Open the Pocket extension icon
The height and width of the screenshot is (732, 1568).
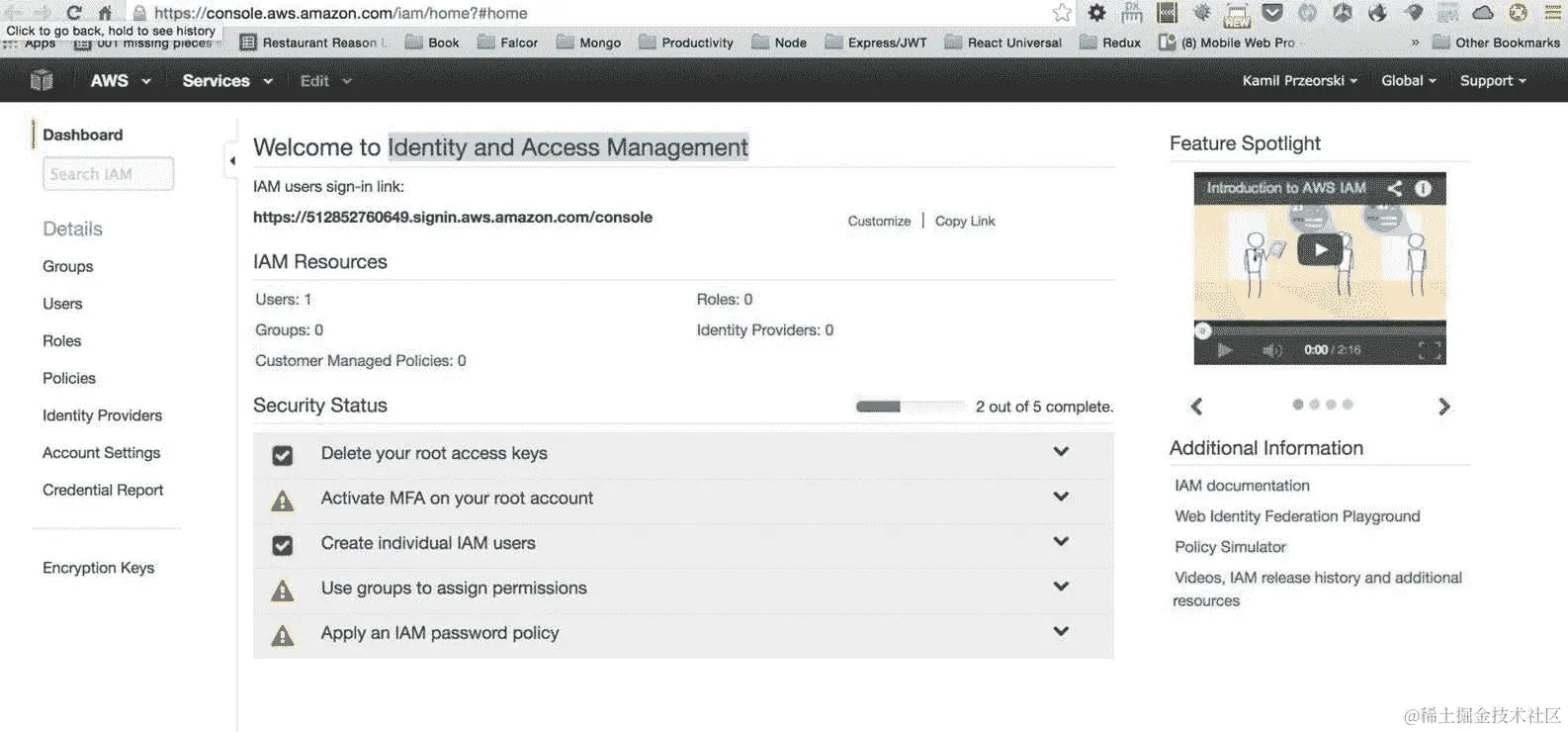pyautogui.click(x=1273, y=13)
